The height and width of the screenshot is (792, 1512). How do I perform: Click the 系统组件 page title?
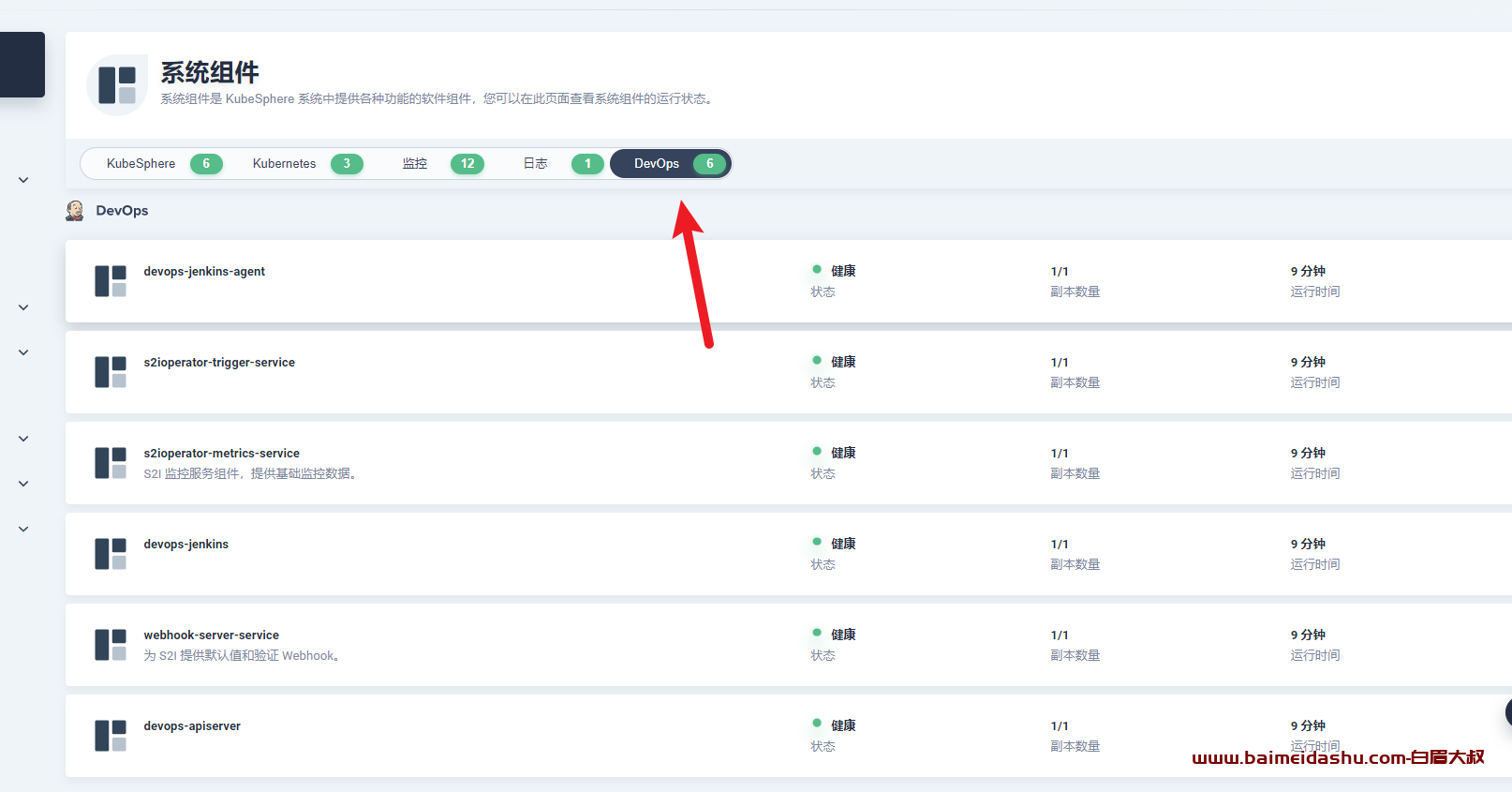(210, 72)
